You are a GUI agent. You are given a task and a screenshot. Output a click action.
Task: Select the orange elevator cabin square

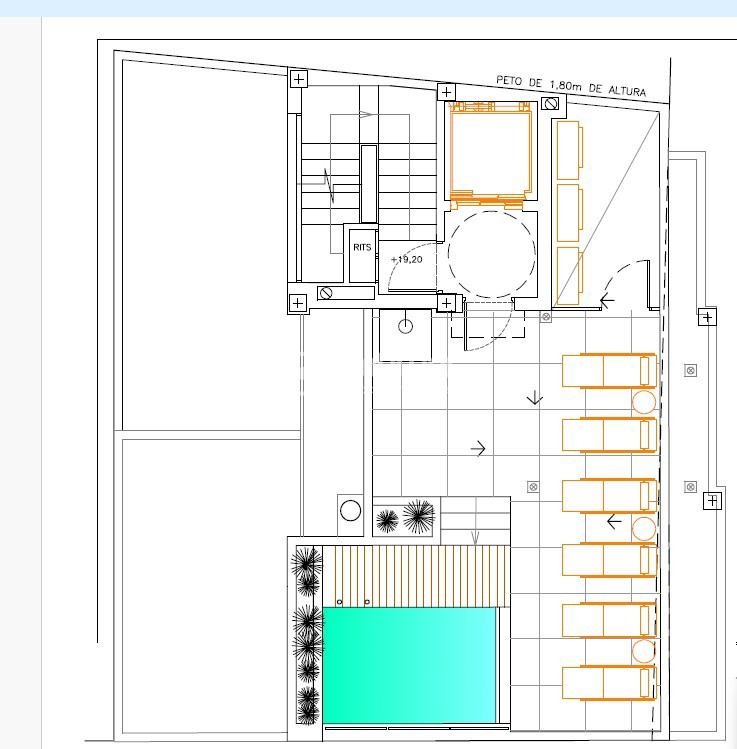[491, 154]
